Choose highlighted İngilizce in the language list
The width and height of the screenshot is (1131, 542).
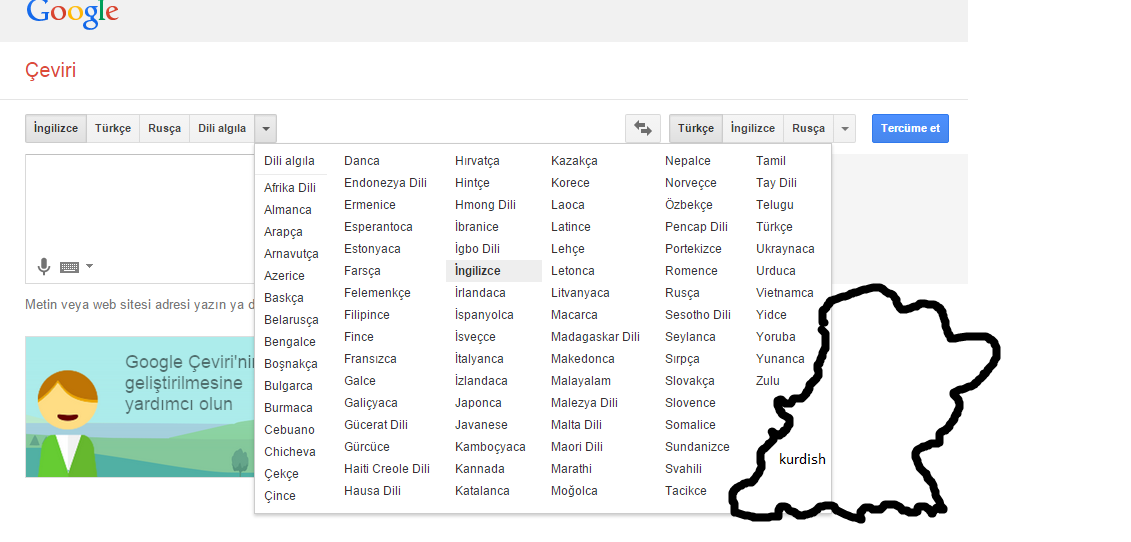coord(478,271)
